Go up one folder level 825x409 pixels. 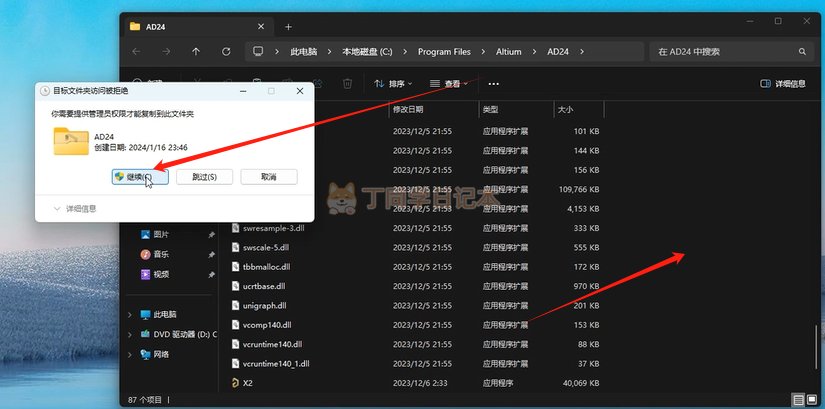point(196,52)
